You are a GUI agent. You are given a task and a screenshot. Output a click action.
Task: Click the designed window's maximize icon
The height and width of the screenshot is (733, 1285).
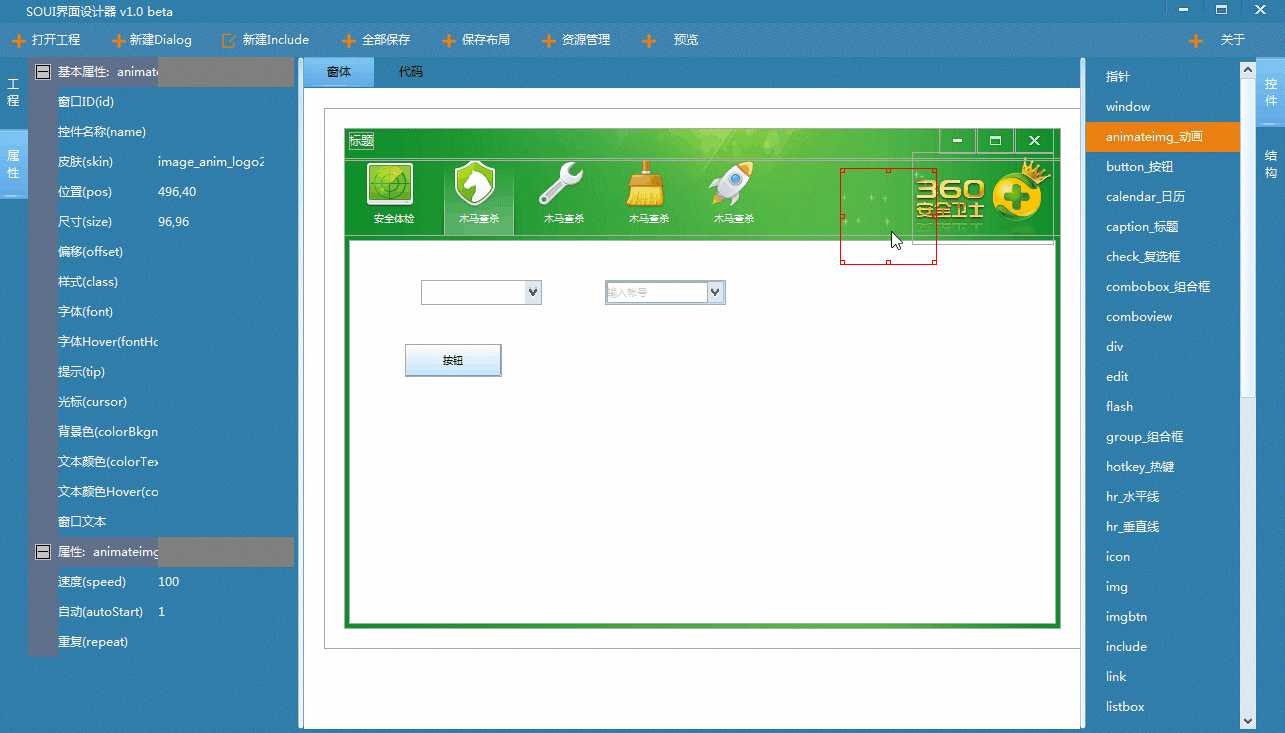coord(995,141)
